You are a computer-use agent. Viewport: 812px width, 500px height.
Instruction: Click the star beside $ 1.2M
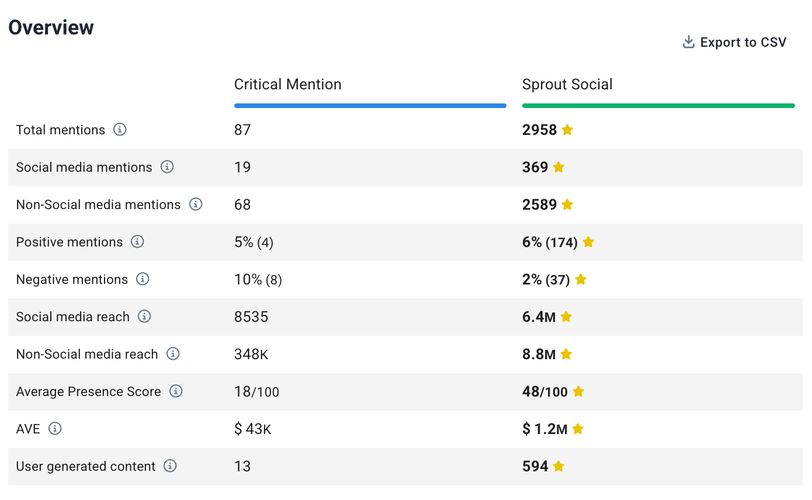(578, 429)
